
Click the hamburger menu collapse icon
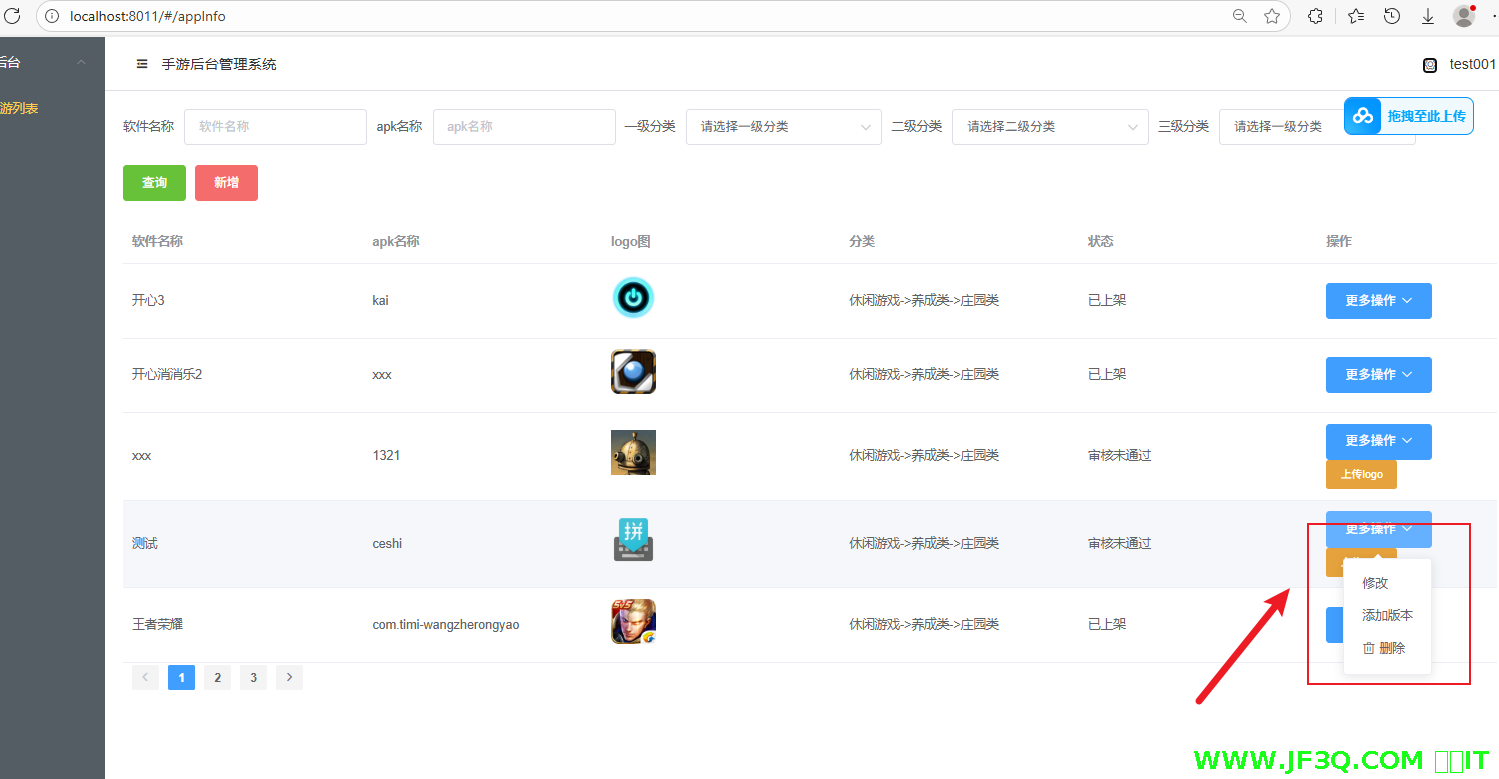(142, 64)
